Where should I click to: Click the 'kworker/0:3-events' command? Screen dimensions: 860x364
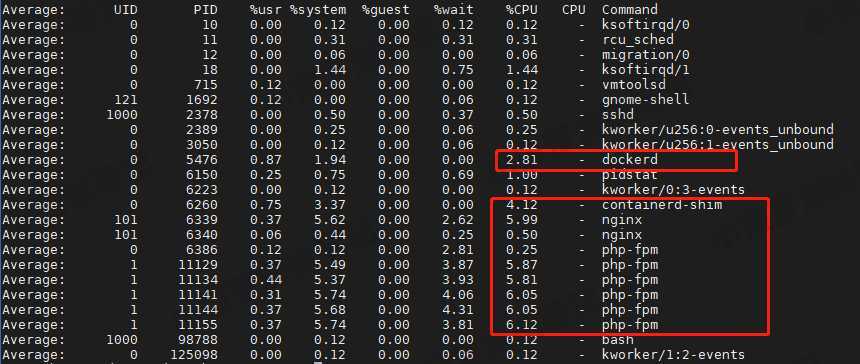pos(673,190)
